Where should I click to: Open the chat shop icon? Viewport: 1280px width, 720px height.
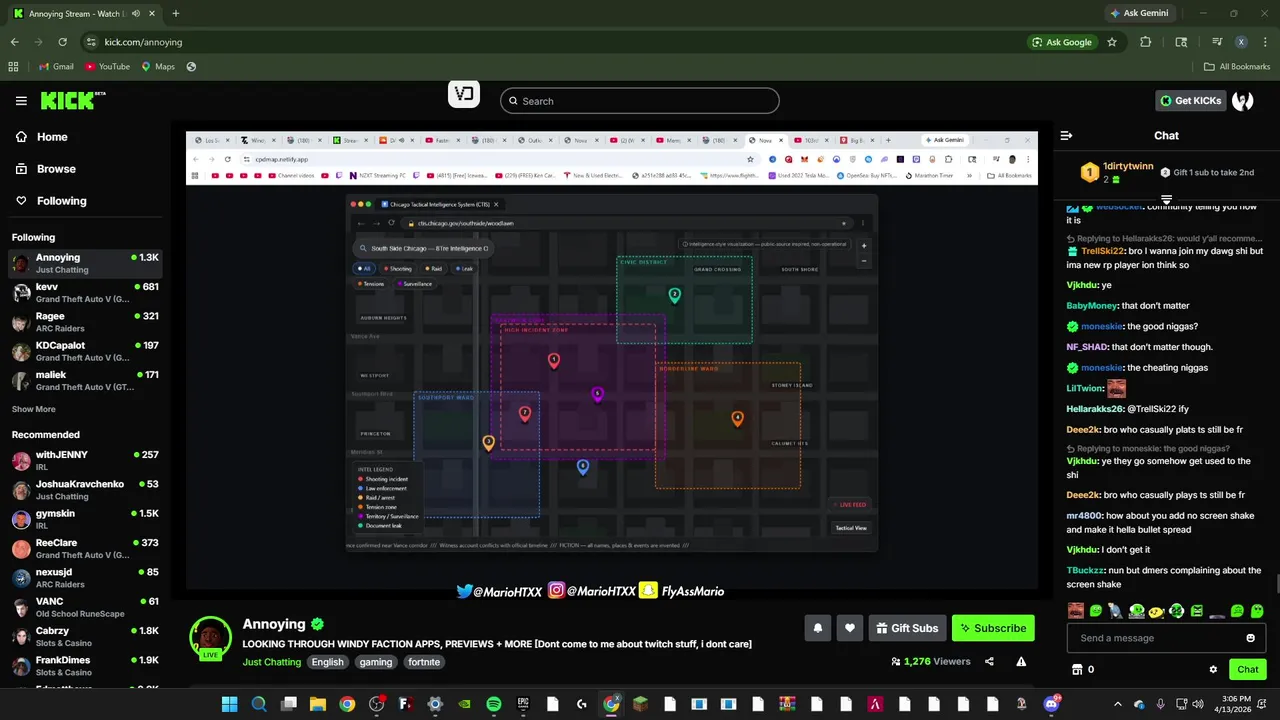pyautogui.click(x=1077, y=669)
